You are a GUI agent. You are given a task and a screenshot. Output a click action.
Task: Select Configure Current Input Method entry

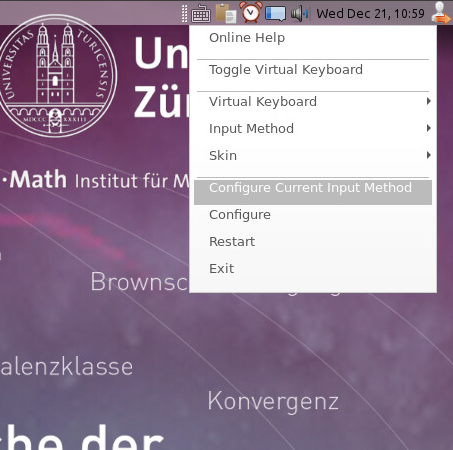click(x=313, y=192)
